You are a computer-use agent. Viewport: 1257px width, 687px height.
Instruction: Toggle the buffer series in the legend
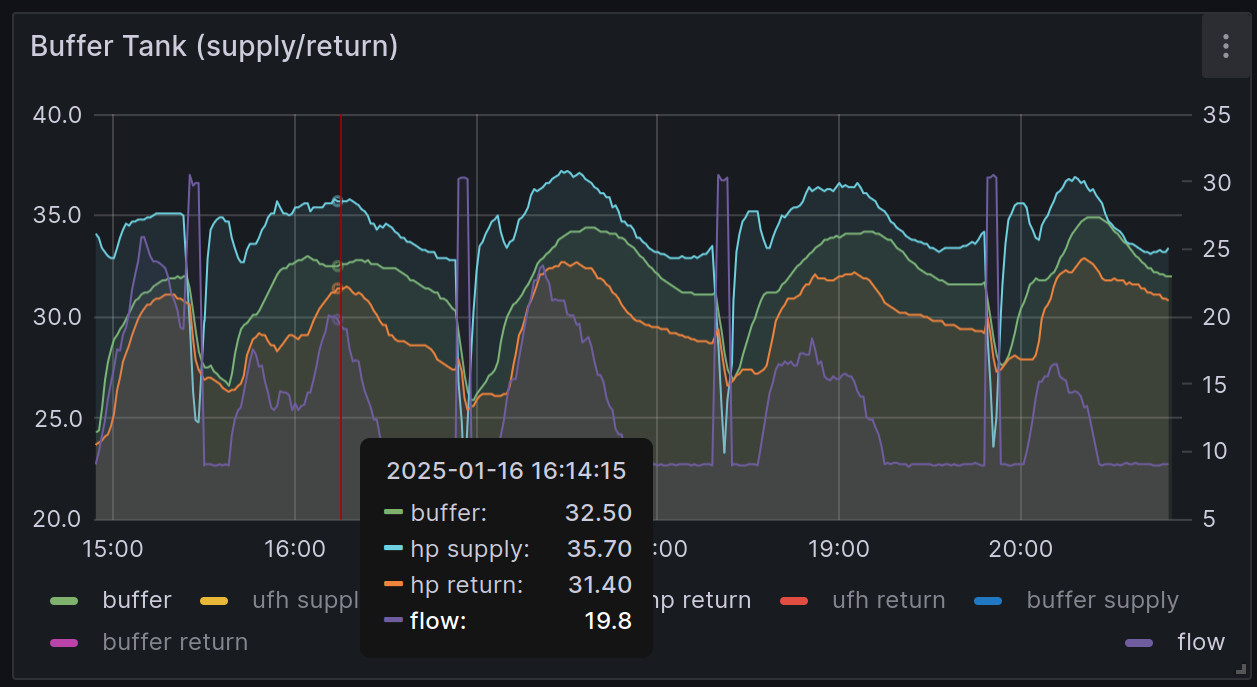(137, 601)
